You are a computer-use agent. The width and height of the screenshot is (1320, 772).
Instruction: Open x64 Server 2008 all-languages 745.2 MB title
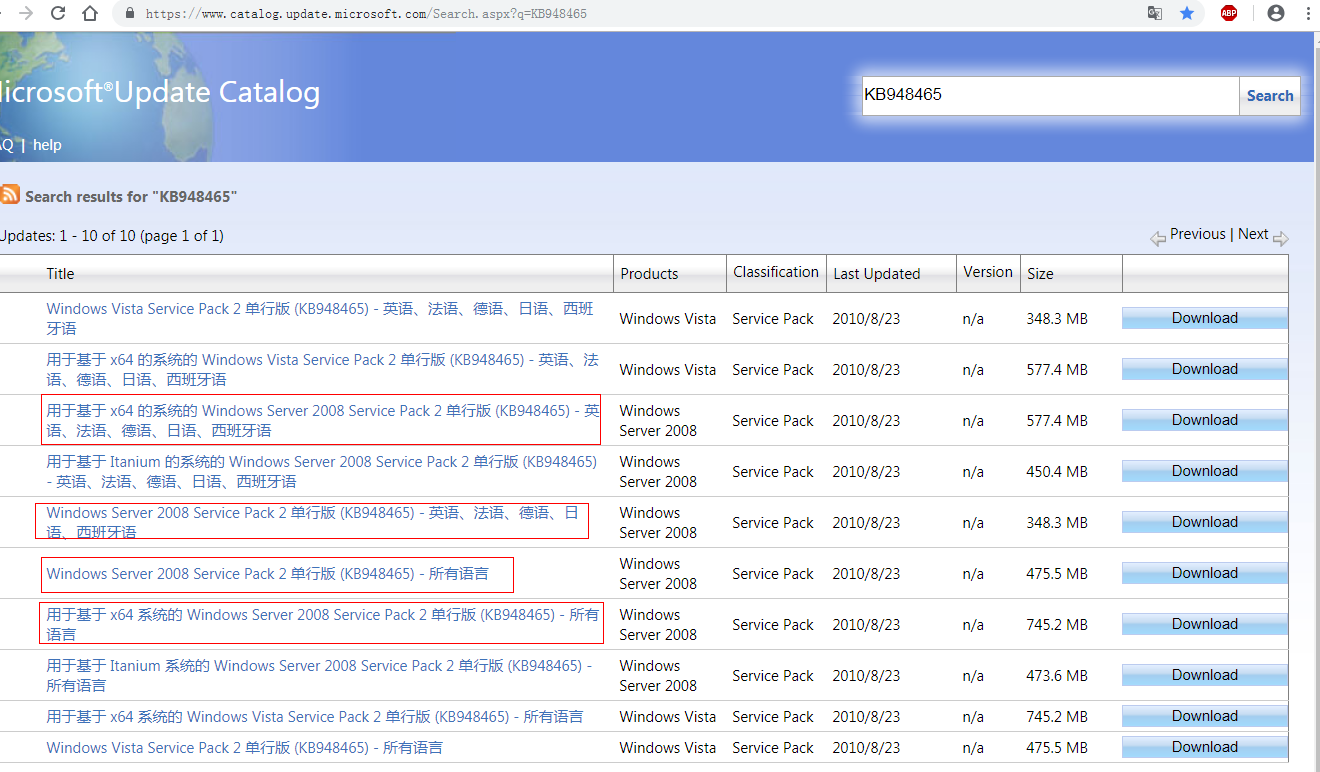point(323,624)
